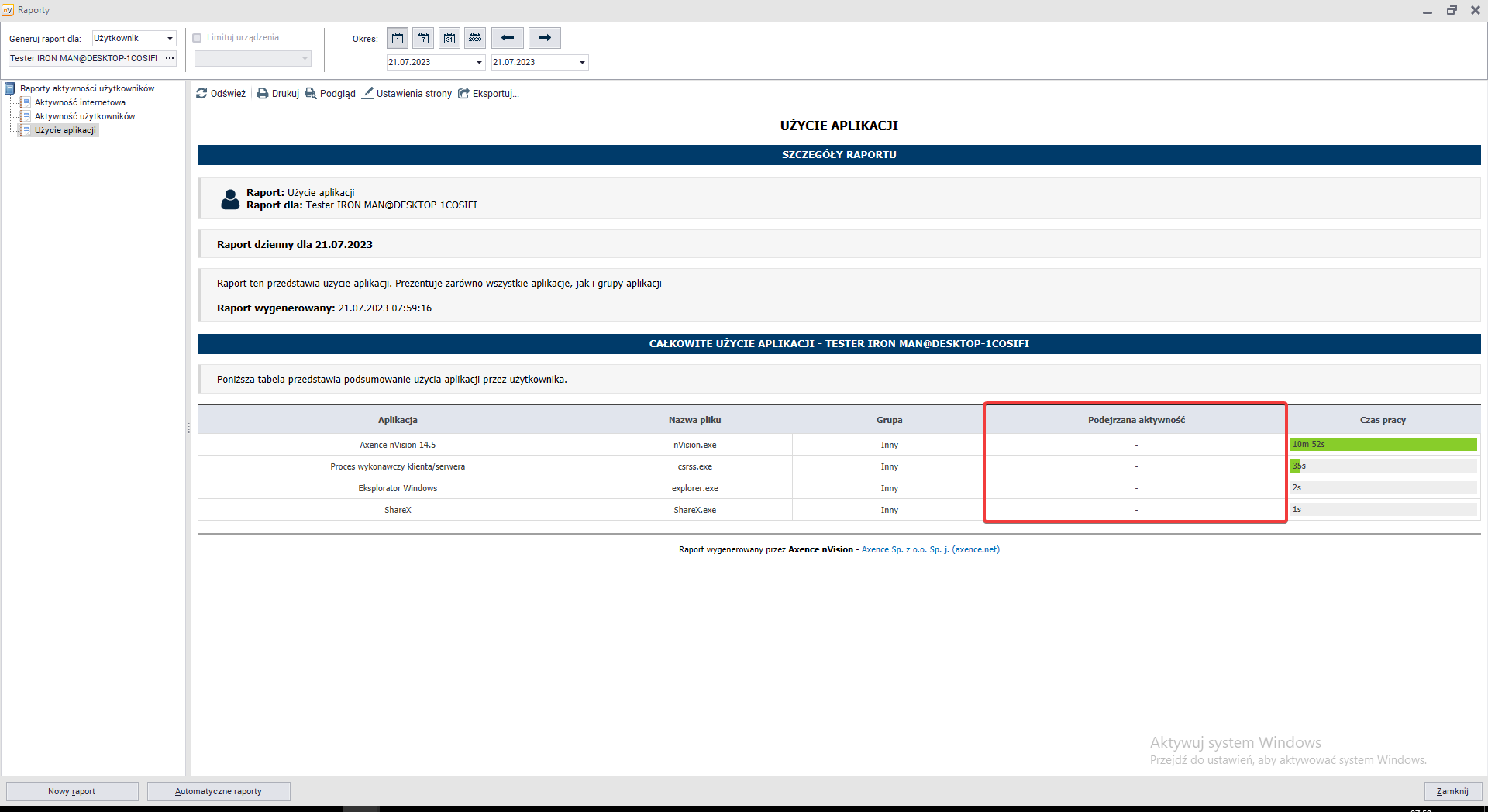Toggle the Limituj urządzenia checkbox
Viewport: 1488px width, 812px height.
tap(197, 38)
